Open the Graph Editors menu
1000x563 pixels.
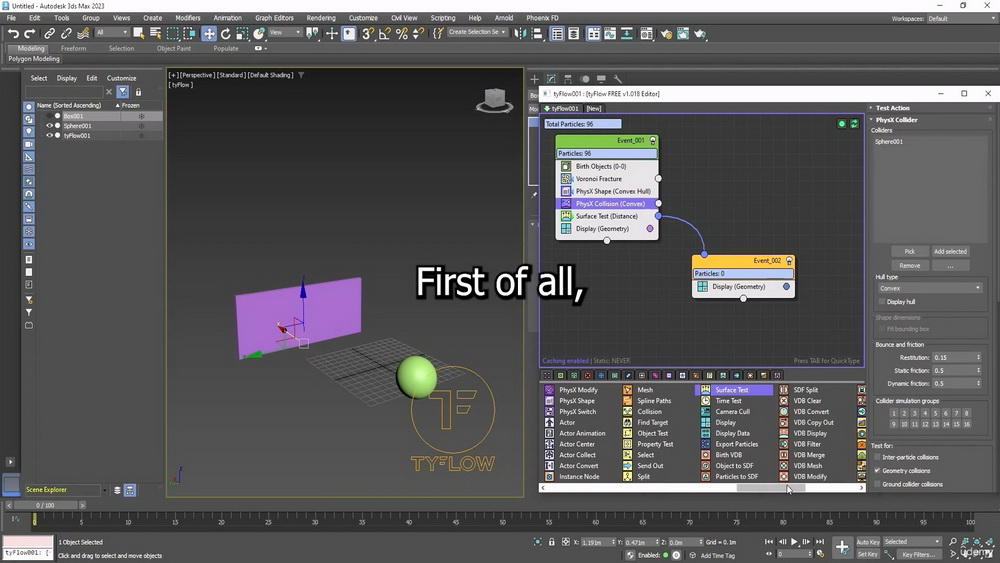[x=274, y=18]
